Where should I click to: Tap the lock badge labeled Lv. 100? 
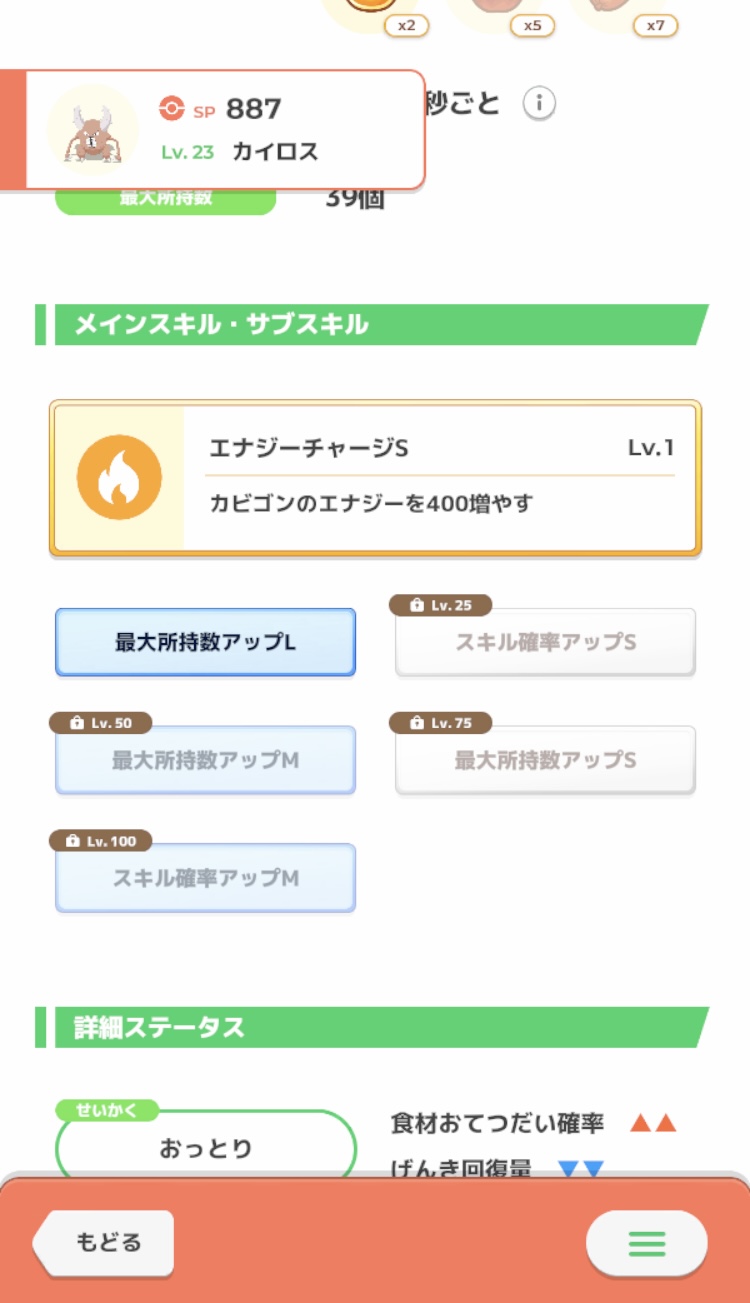(x=100, y=840)
